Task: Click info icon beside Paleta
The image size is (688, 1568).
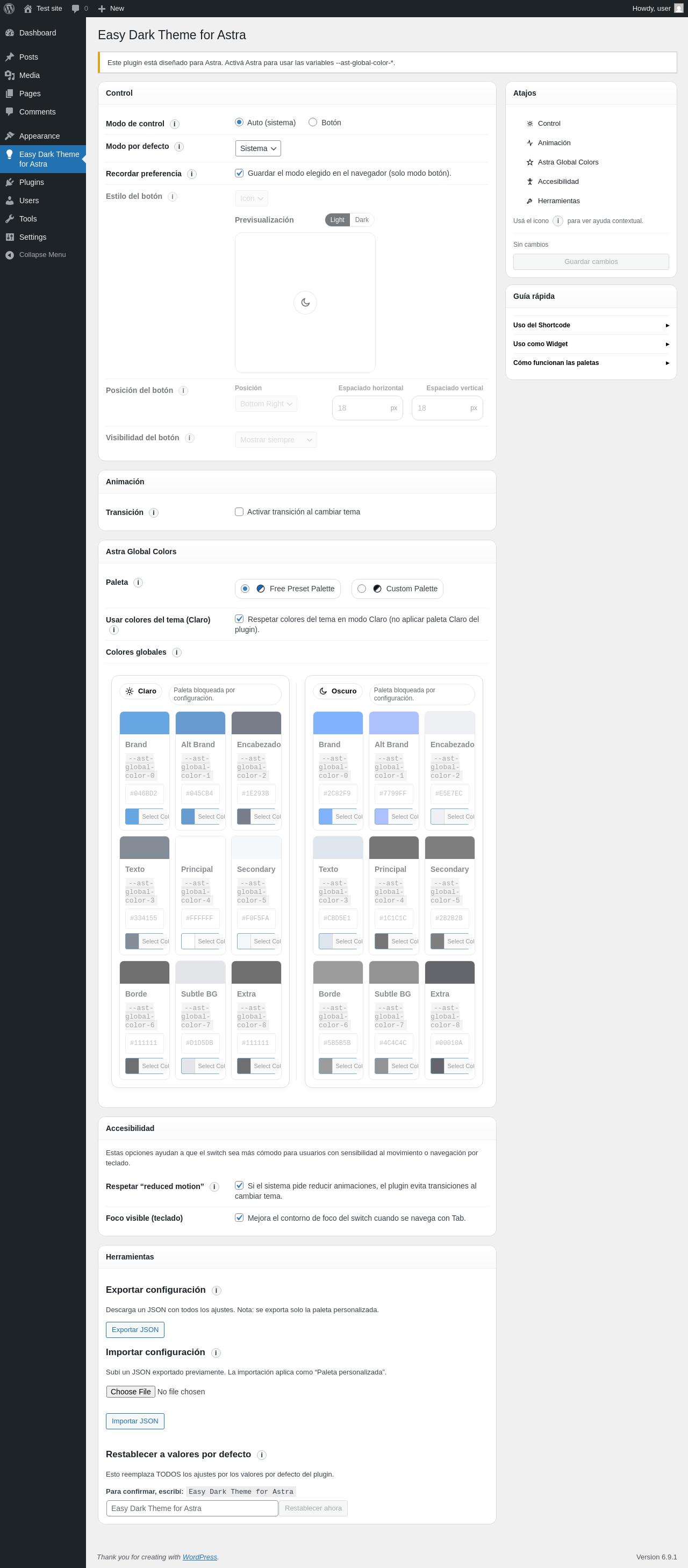Action: [138, 583]
